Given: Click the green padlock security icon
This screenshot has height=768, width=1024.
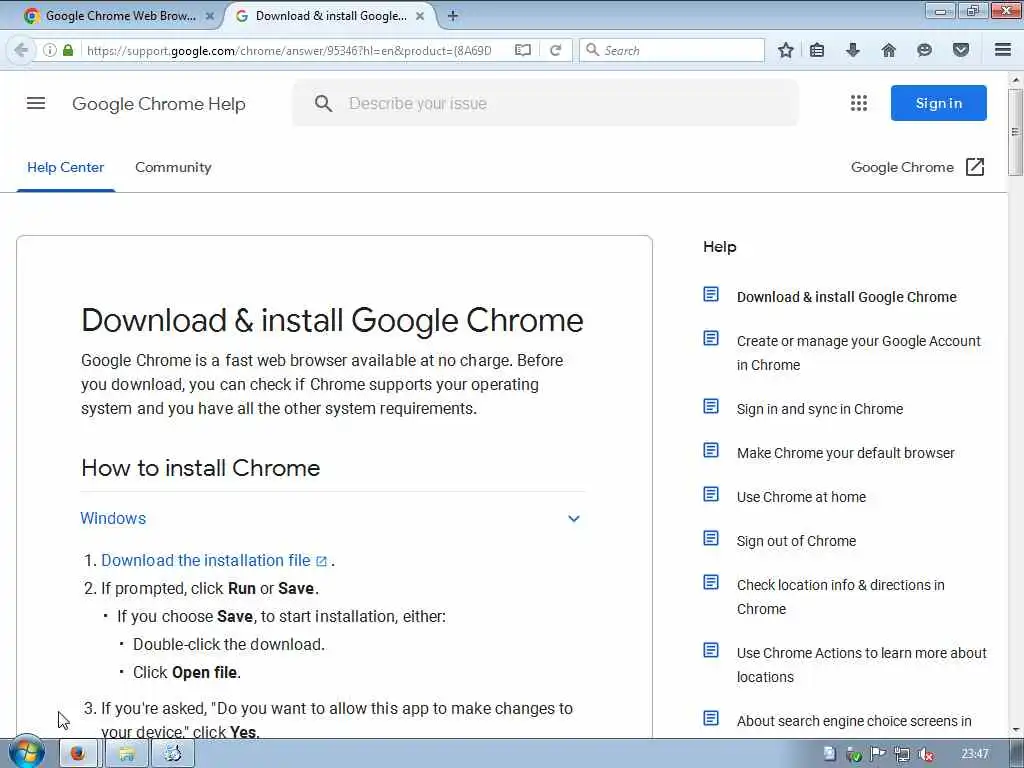Looking at the screenshot, I should [x=68, y=50].
